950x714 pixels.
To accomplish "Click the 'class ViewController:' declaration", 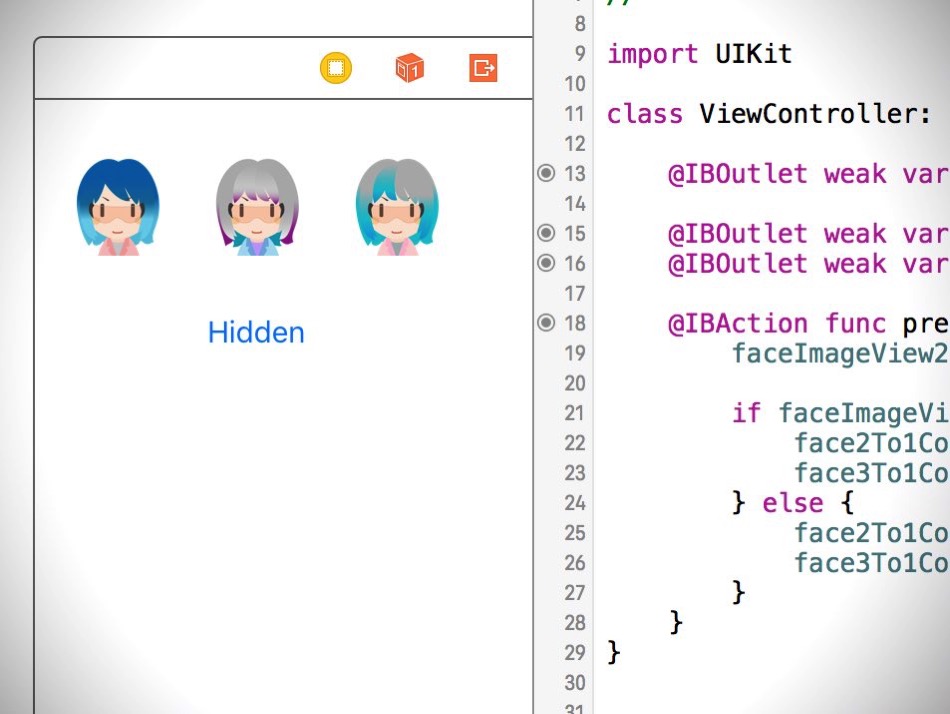I will (769, 114).
